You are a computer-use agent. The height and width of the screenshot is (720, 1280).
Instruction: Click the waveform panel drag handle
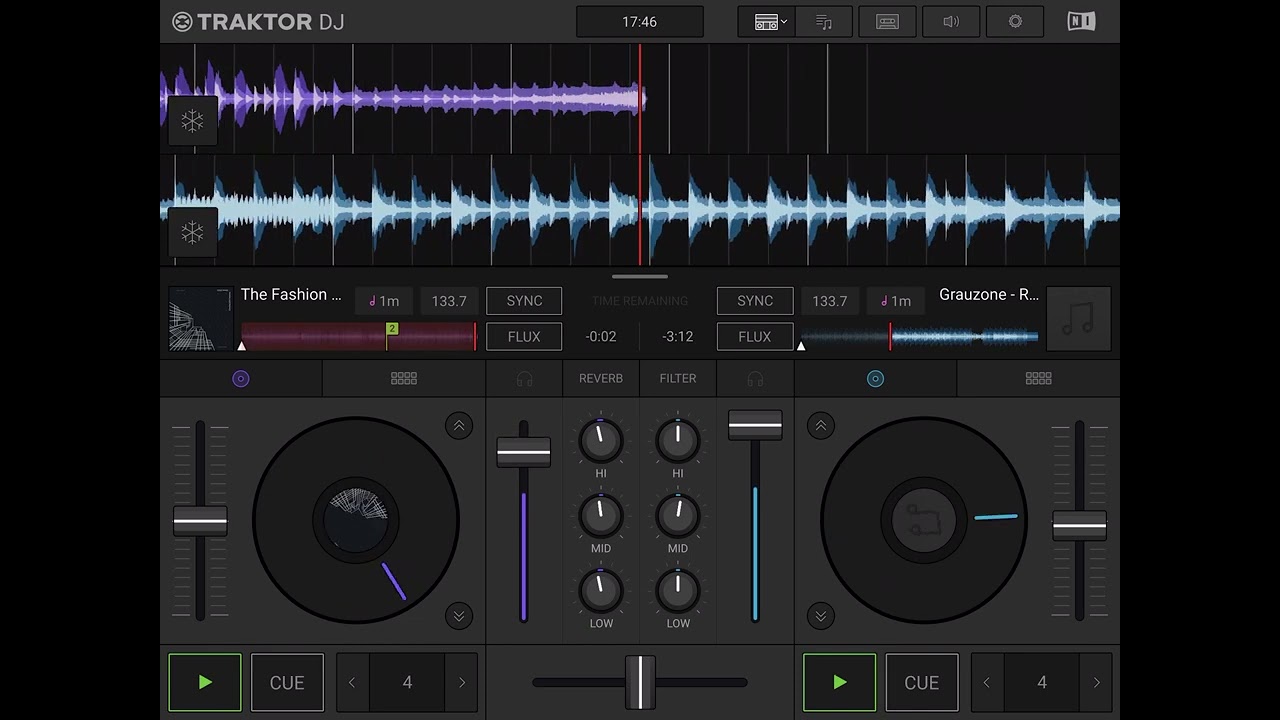[x=640, y=277]
